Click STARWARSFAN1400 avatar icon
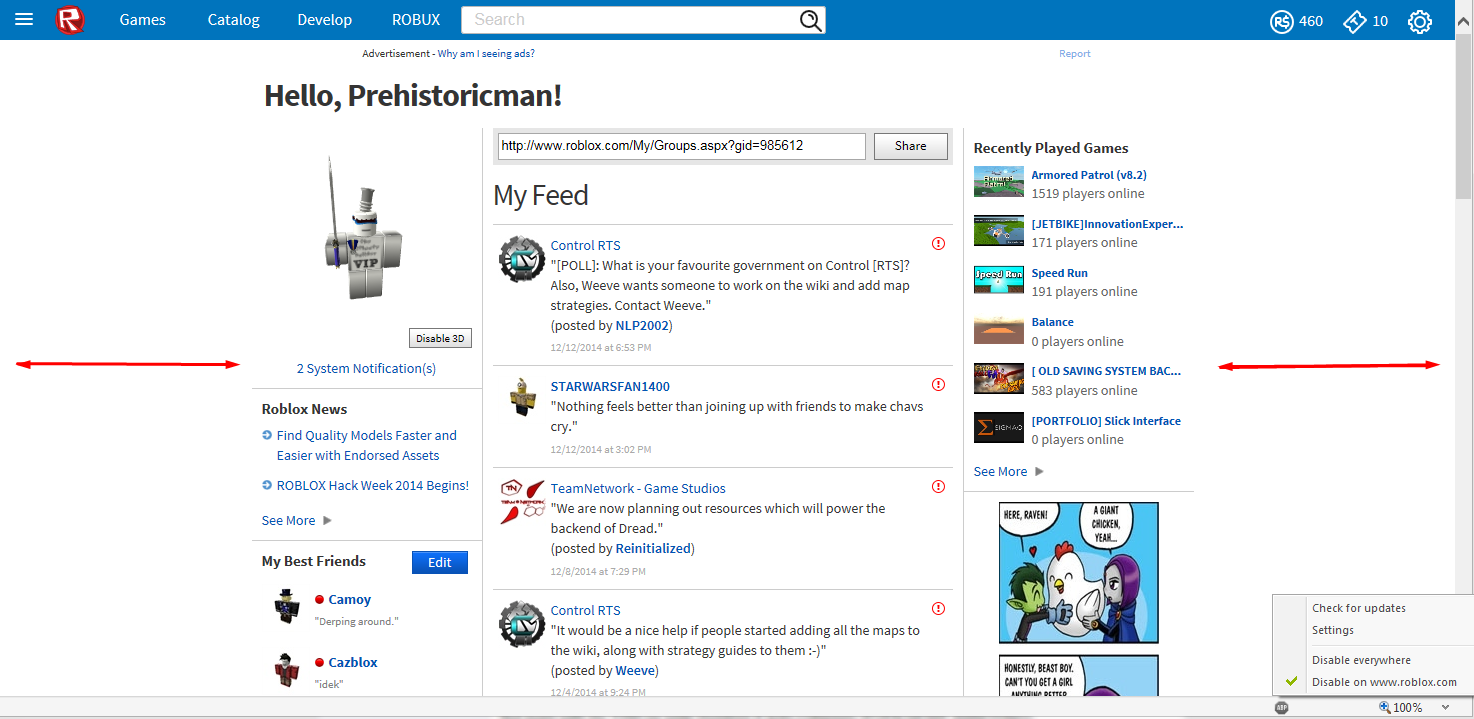The width and height of the screenshot is (1474, 719). click(x=521, y=397)
